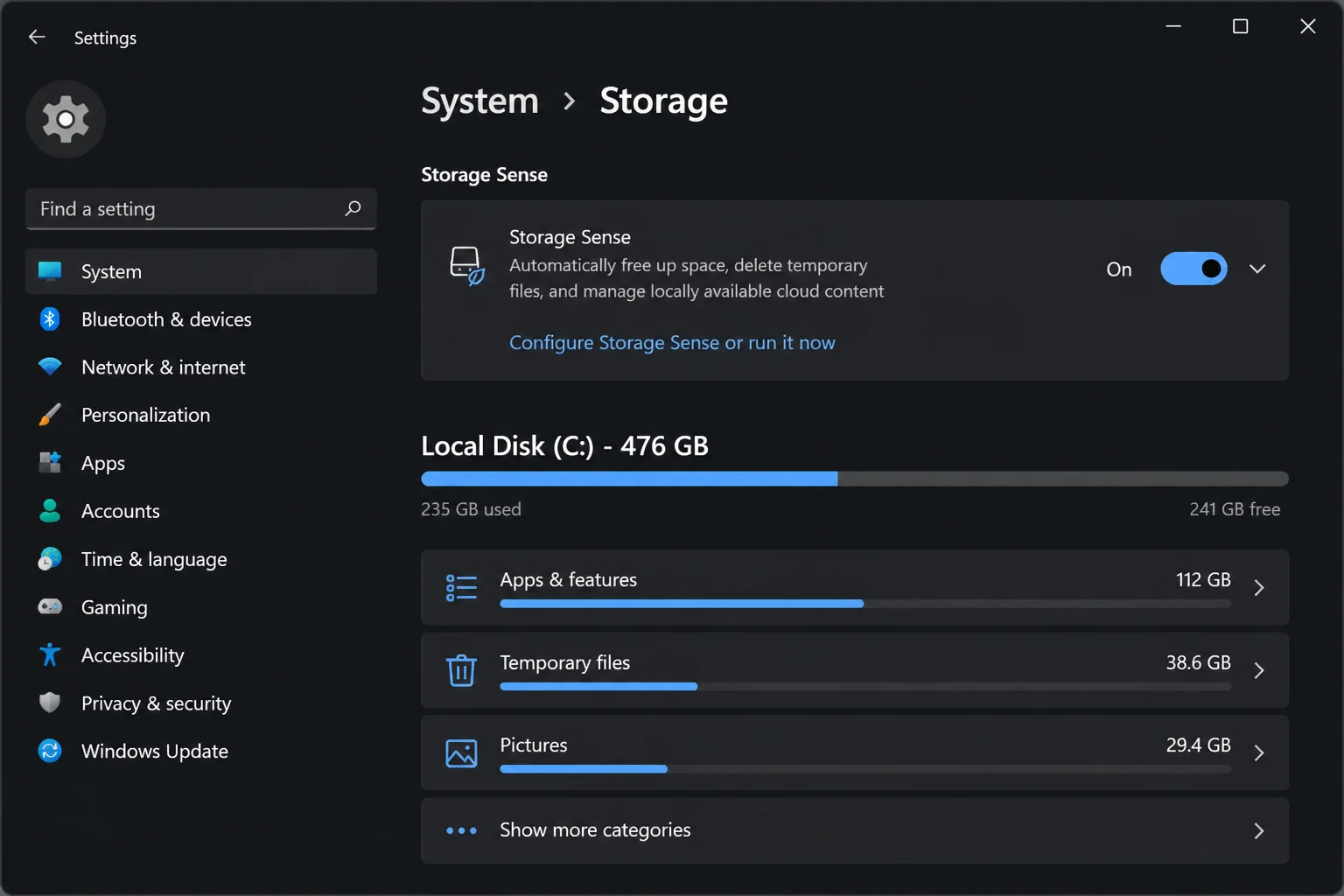Screen dimensions: 1344x896
Task: Click the 38.6 GB size value
Action: [x=1198, y=662]
